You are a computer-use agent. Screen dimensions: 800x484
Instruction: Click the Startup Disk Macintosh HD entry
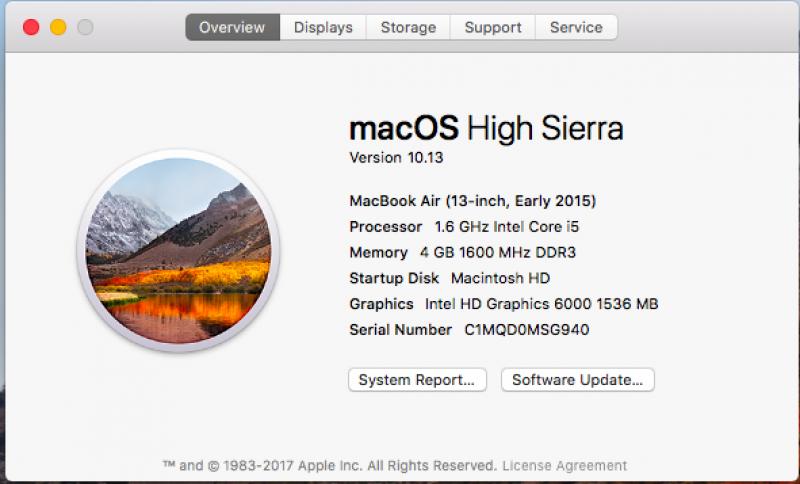449,278
